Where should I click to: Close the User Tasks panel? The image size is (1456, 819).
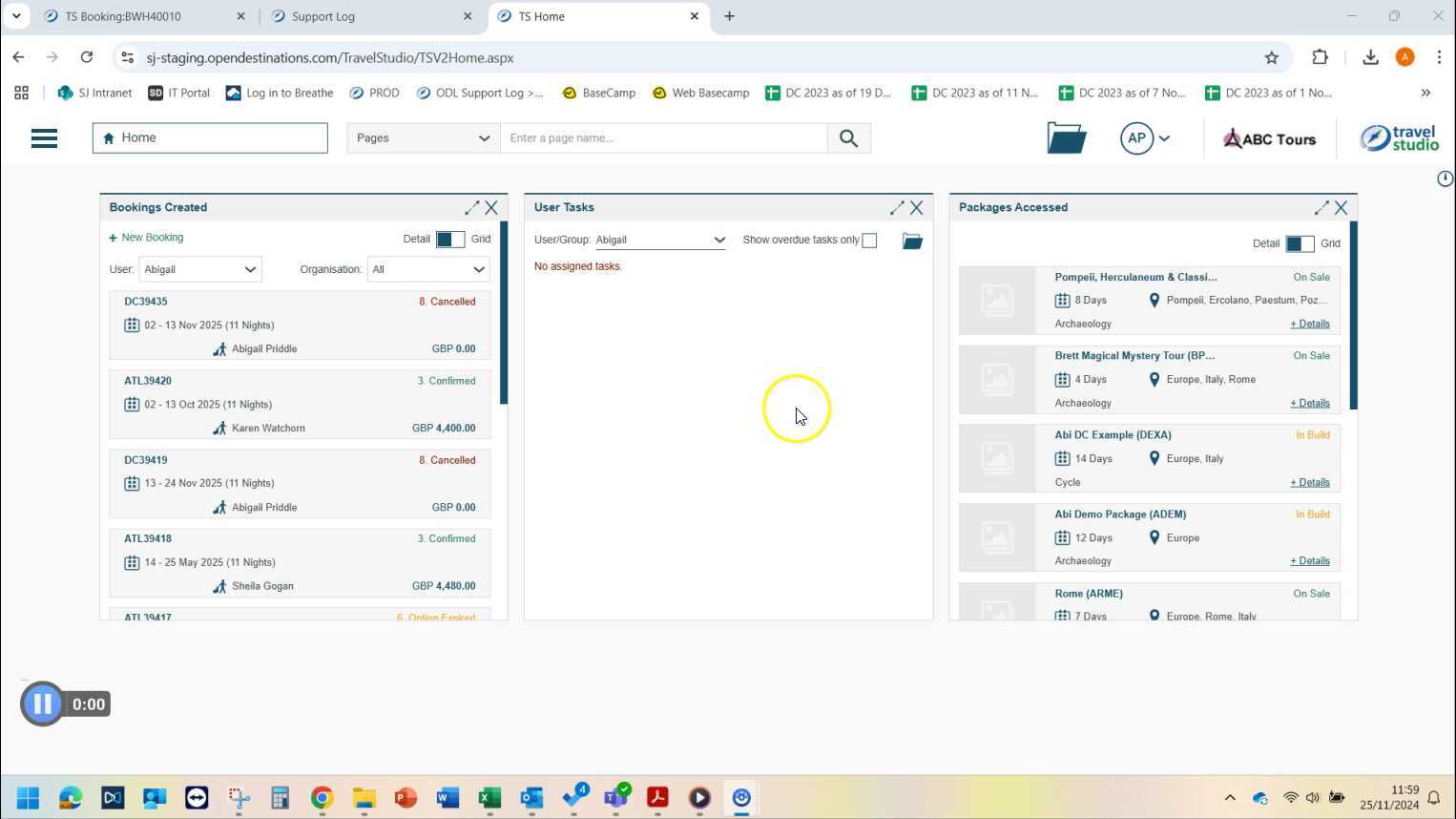[916, 207]
